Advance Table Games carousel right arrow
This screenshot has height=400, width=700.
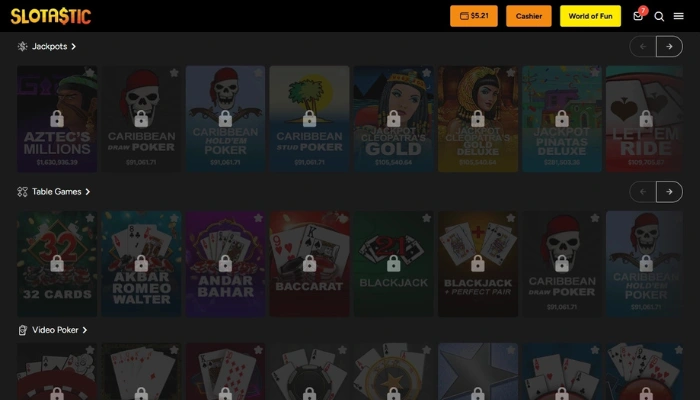(x=669, y=192)
